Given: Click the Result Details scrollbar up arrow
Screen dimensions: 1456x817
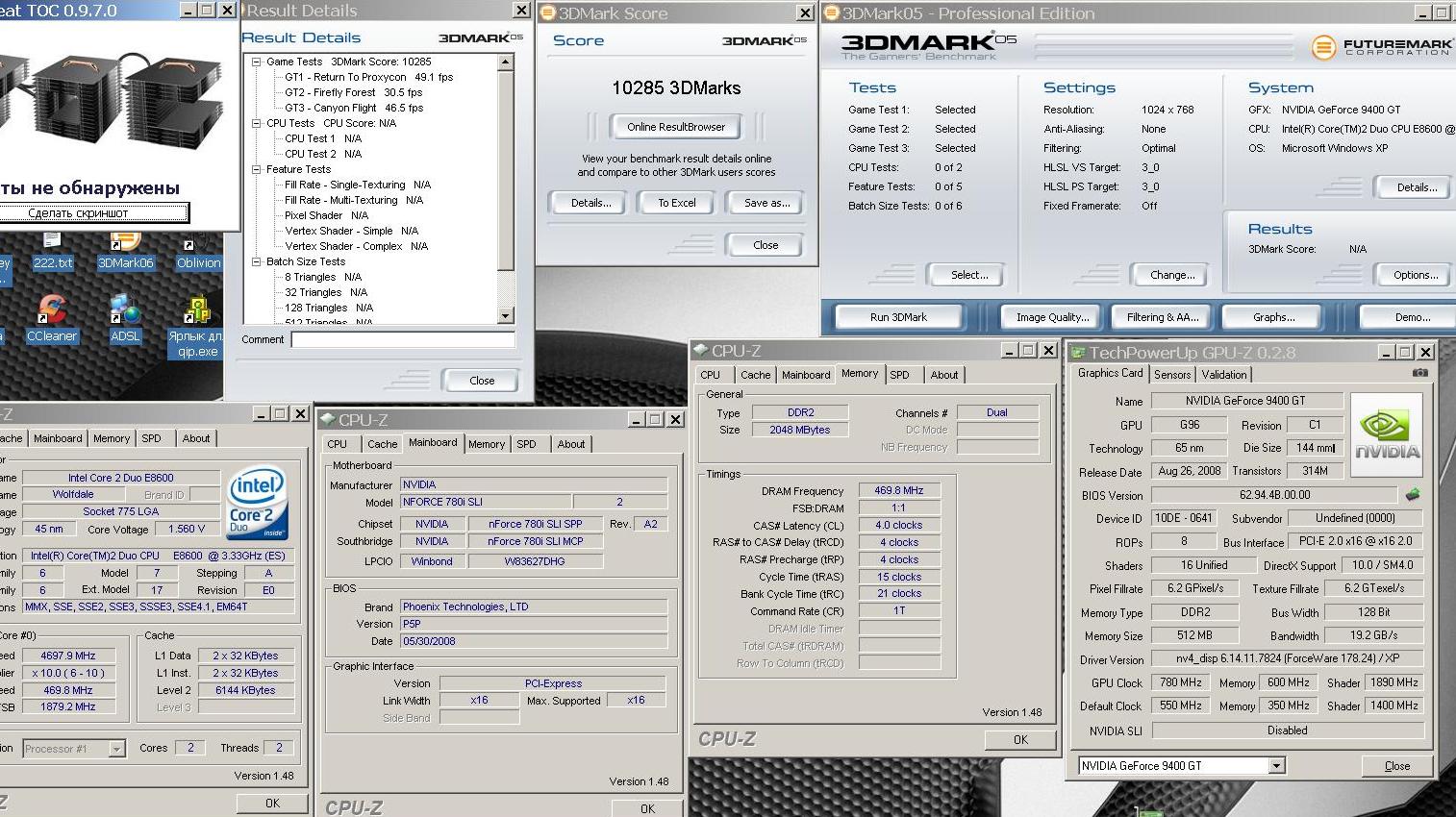Looking at the screenshot, I should pos(506,62).
